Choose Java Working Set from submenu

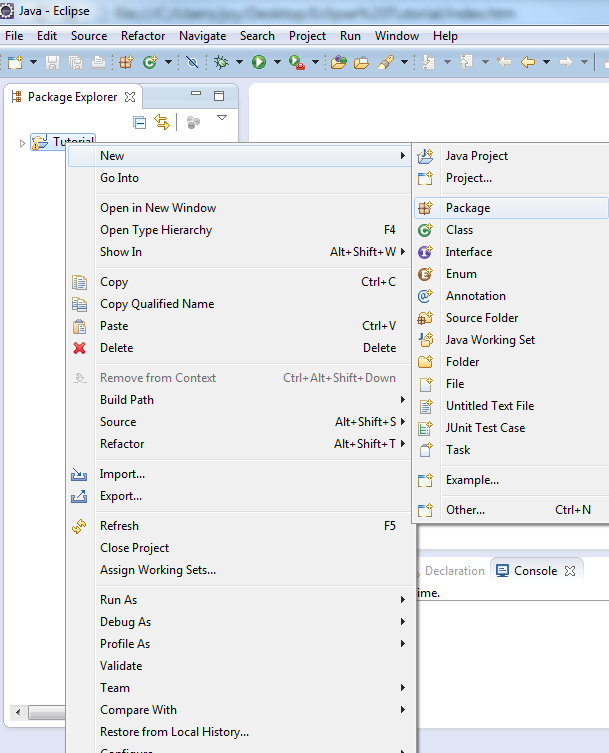click(511, 340)
